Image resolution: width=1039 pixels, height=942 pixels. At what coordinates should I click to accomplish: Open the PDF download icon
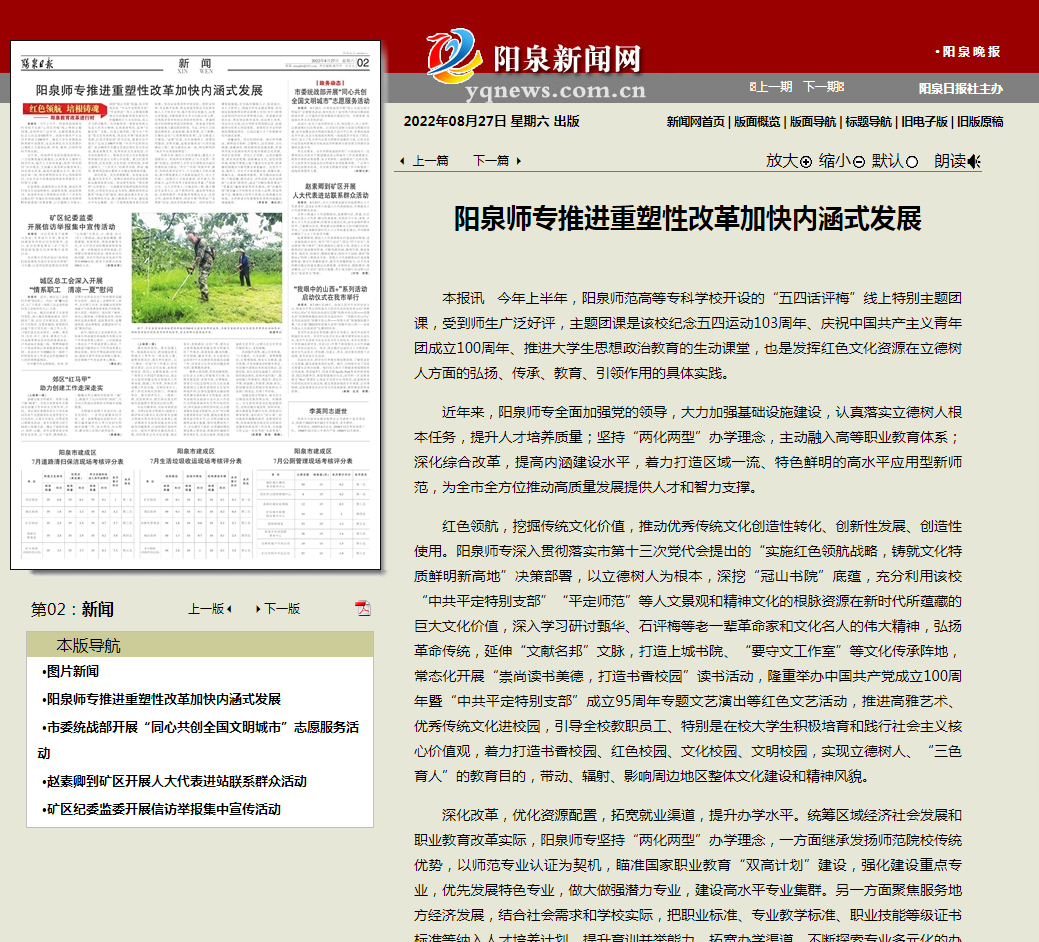click(362, 607)
